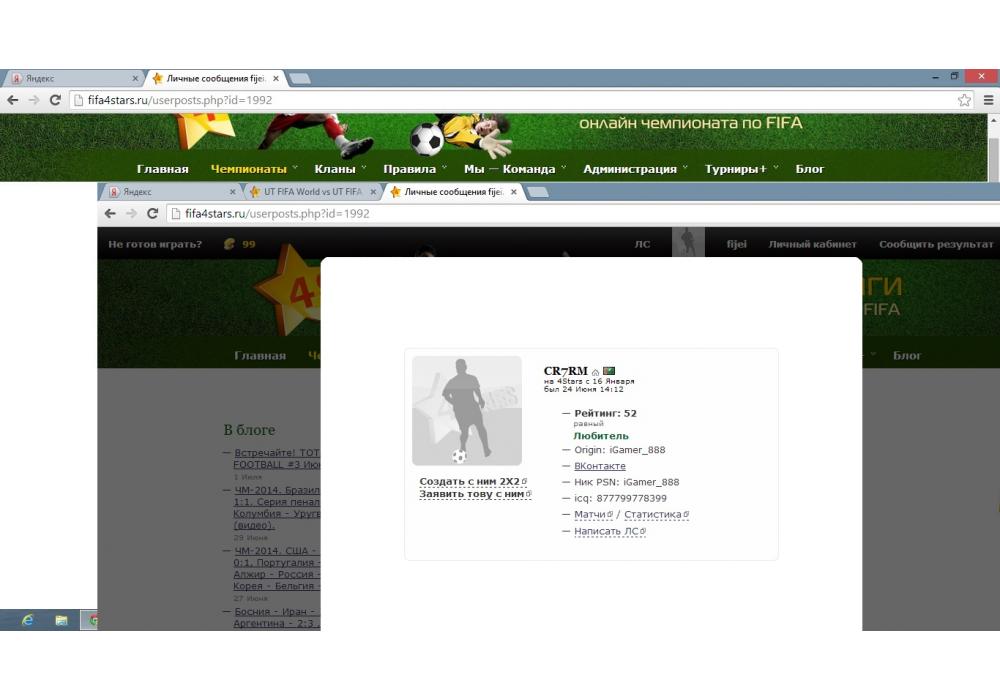Click the forward arrow in the outer browser
The image size is (1000, 700).
point(34,100)
